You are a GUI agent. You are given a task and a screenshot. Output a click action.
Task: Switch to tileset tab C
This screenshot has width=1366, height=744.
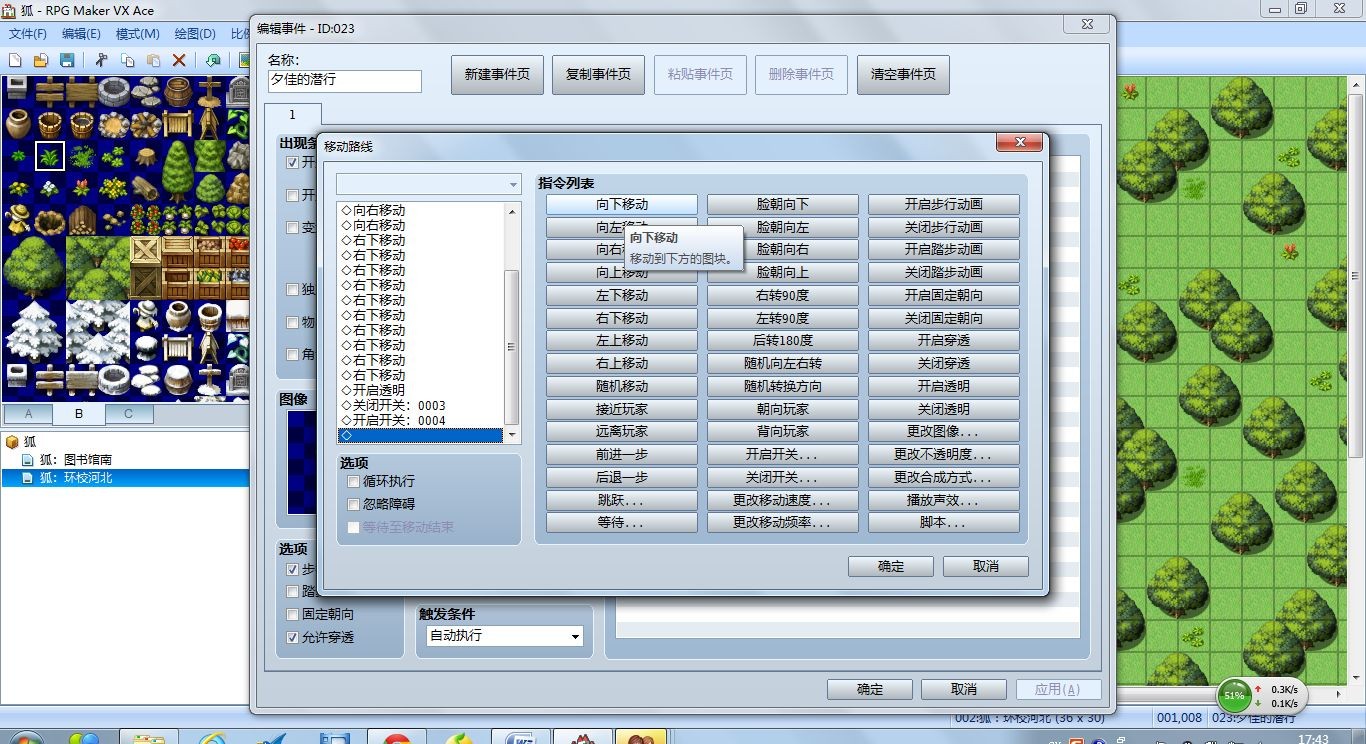pyautogui.click(x=128, y=414)
